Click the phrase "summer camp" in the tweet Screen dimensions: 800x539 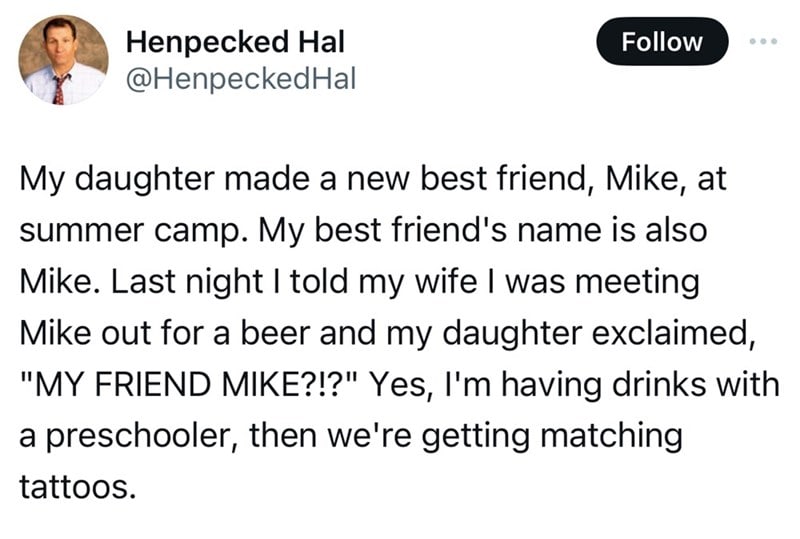pyautogui.click(x=130, y=231)
